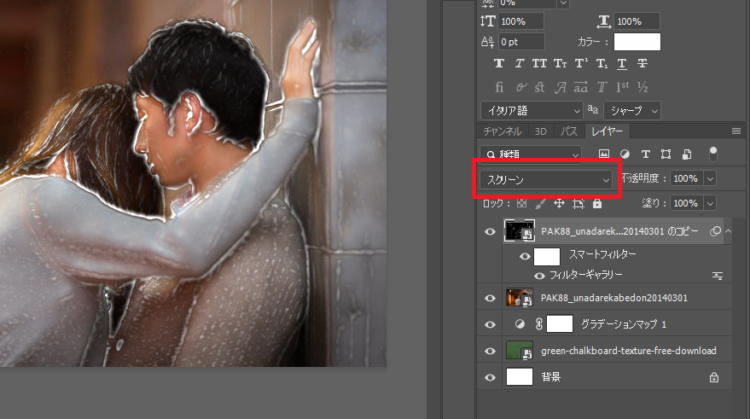Edit the baseline shift 0 pt field
Screen dimensions: 750x419
pyautogui.click(x=521, y=42)
